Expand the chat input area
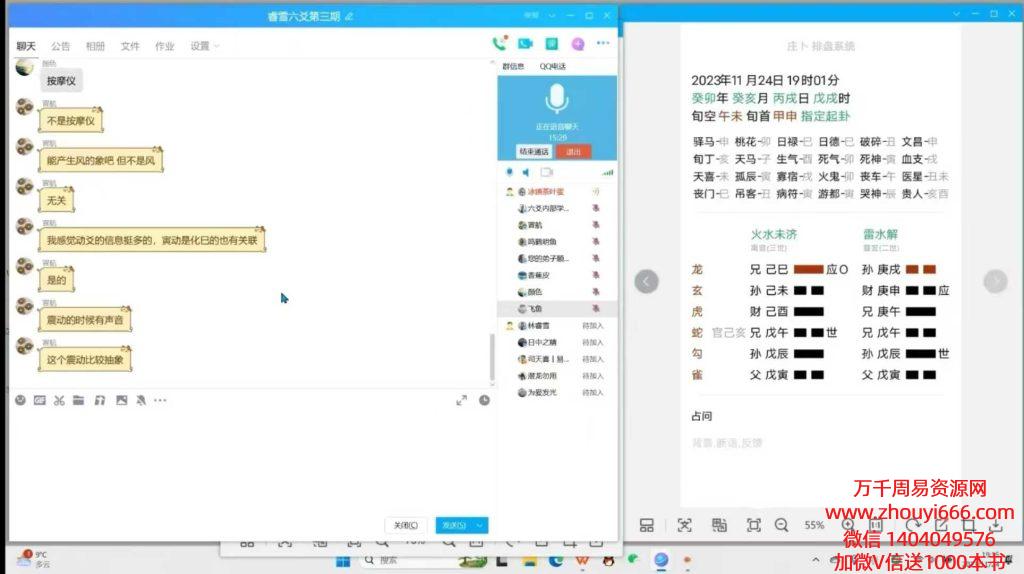The image size is (1024, 574). (x=461, y=400)
